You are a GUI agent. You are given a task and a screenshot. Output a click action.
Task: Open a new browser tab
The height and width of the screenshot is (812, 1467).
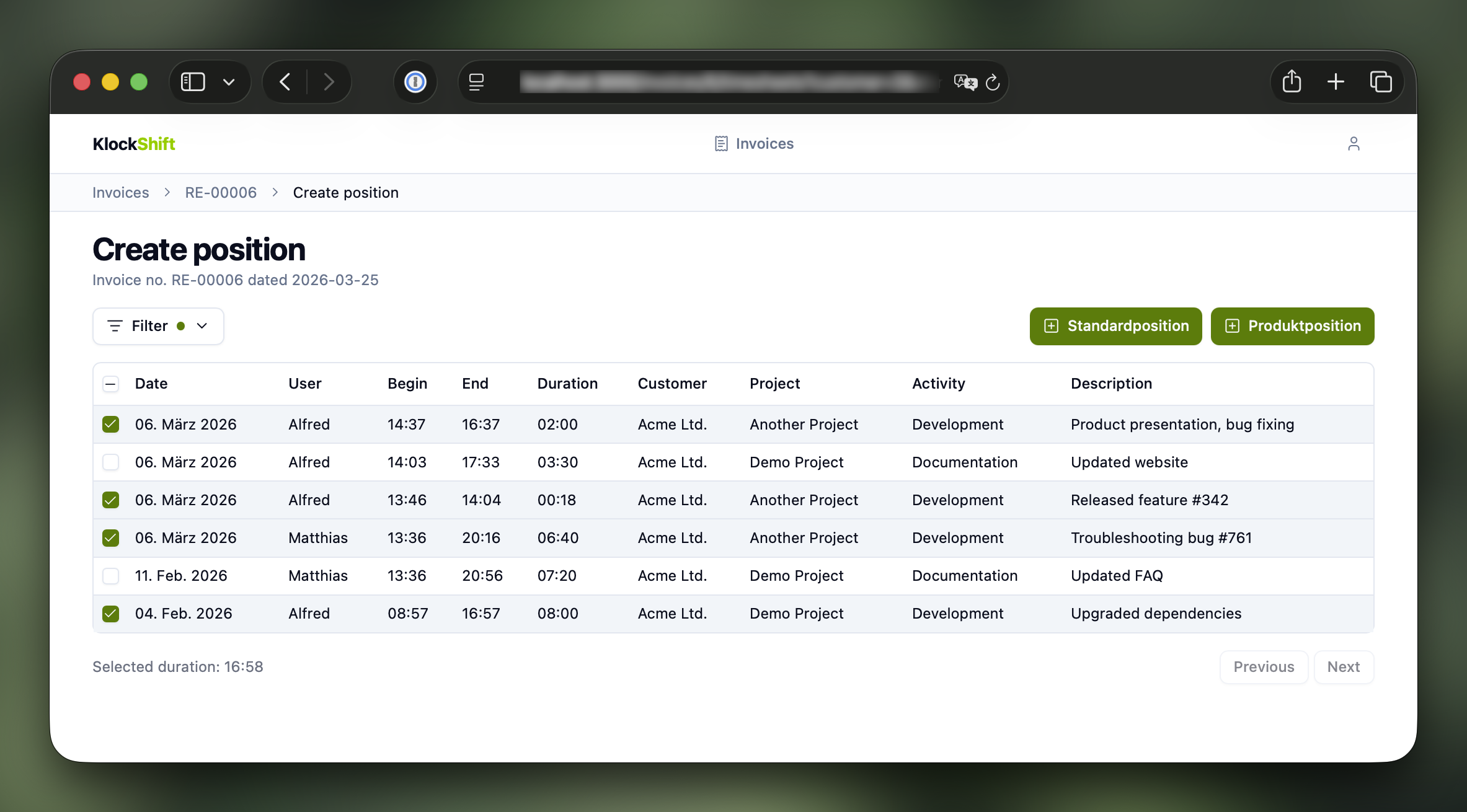(x=1336, y=81)
